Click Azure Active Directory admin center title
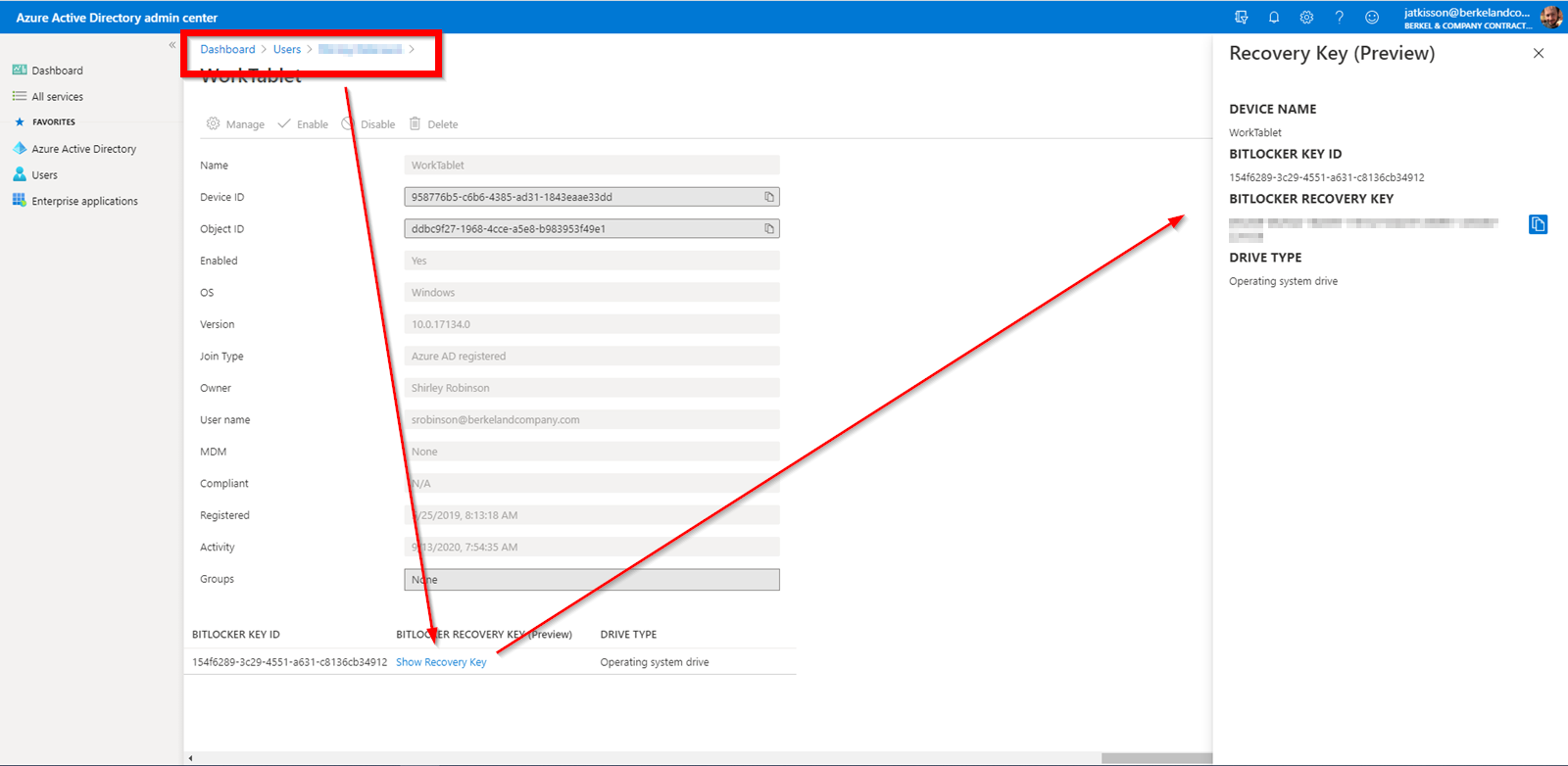Image resolution: width=1568 pixels, height=766 pixels. coord(117,18)
